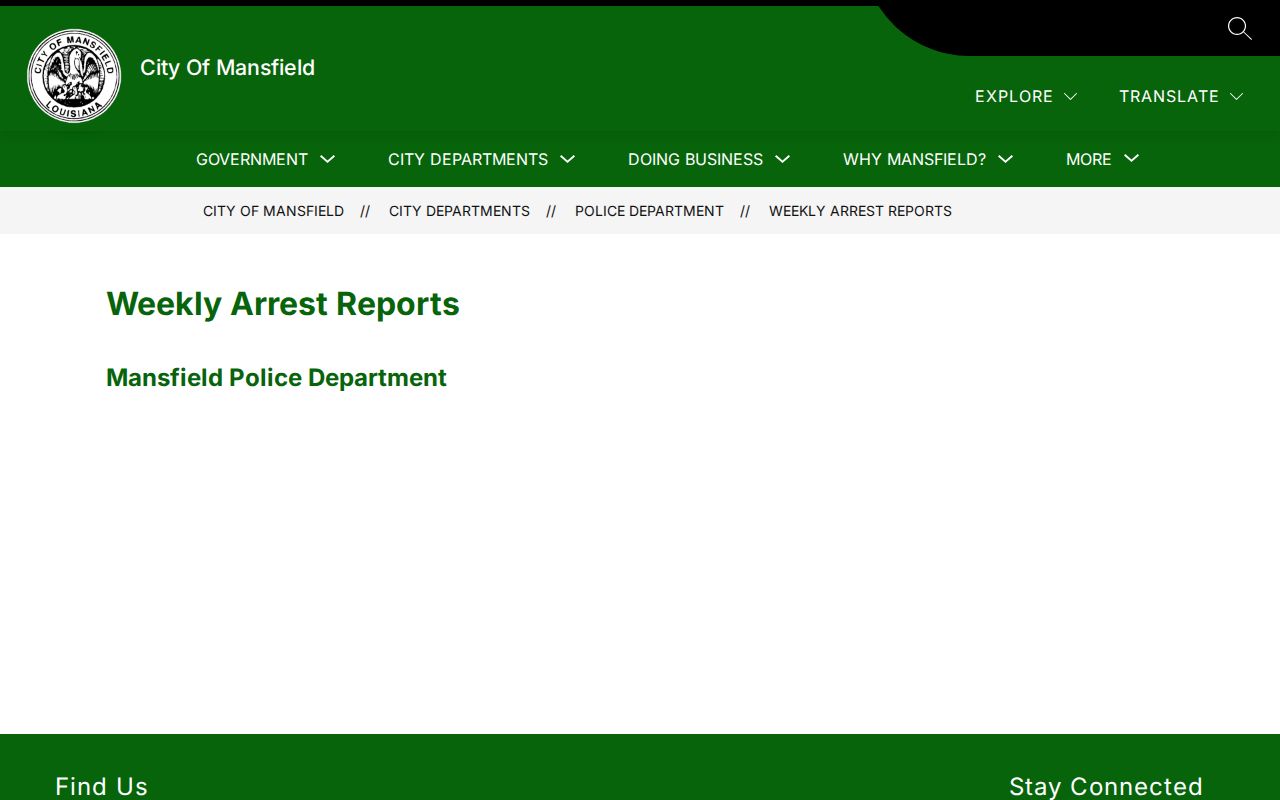Click the Stay Connected footer heading

[1105, 786]
